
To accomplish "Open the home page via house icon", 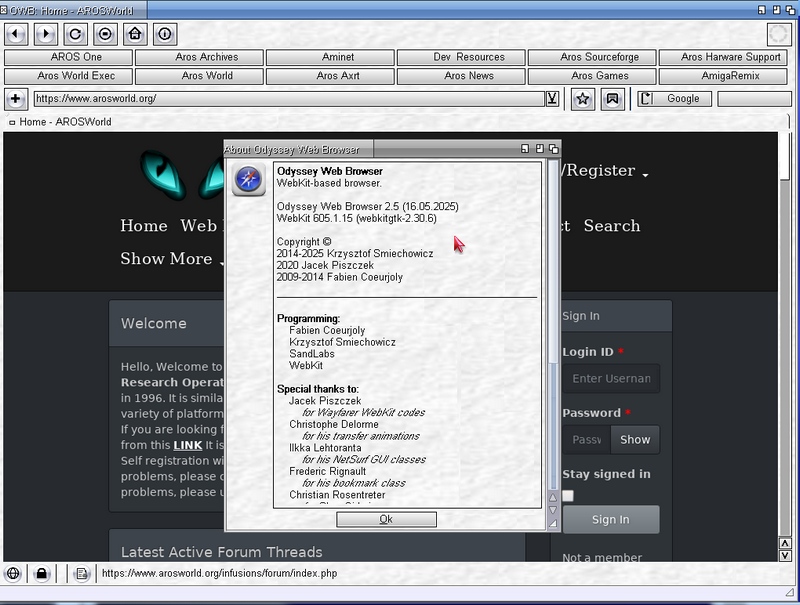I will [x=135, y=34].
